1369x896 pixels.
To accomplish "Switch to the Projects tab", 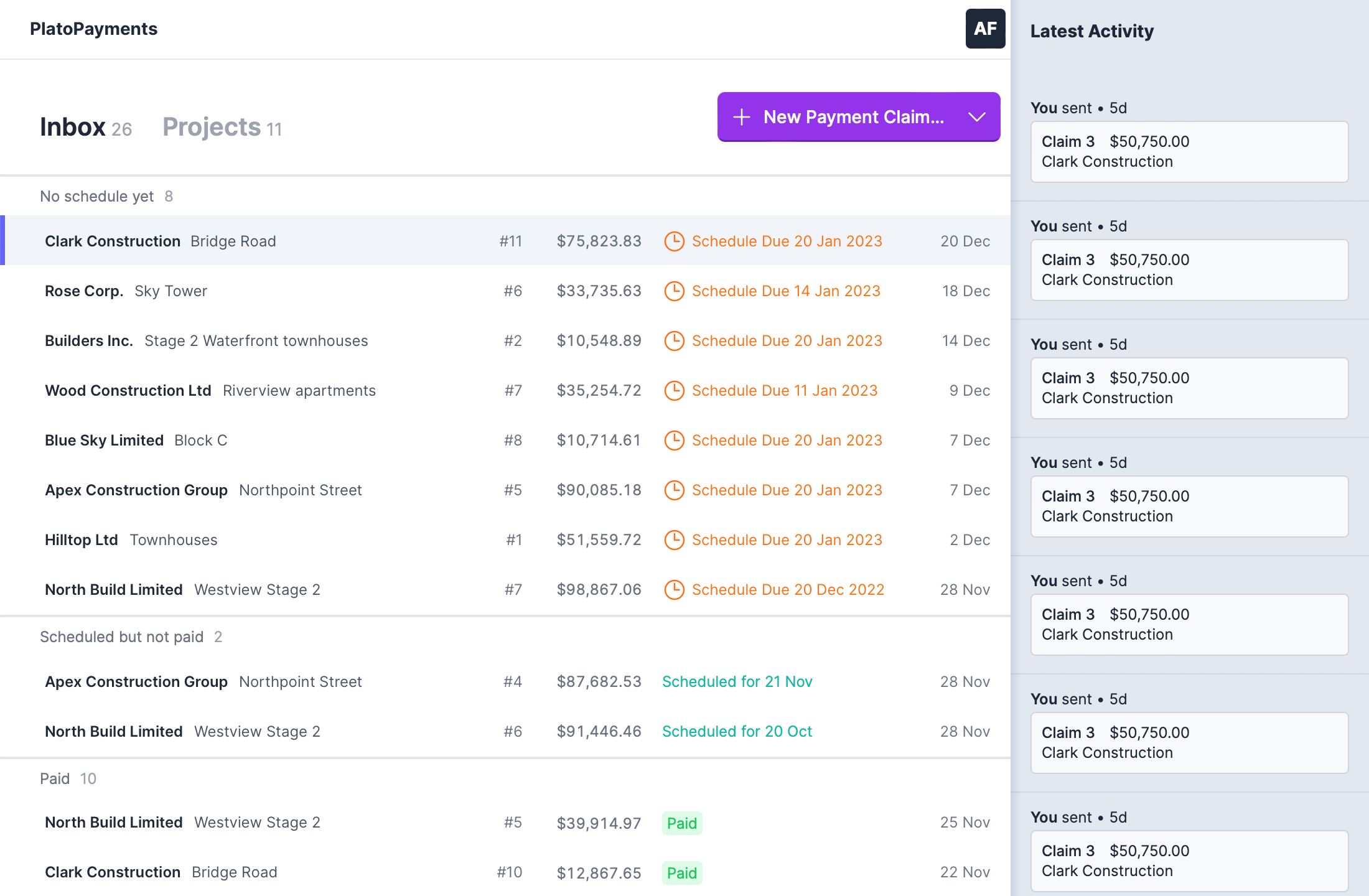I will 222,127.
